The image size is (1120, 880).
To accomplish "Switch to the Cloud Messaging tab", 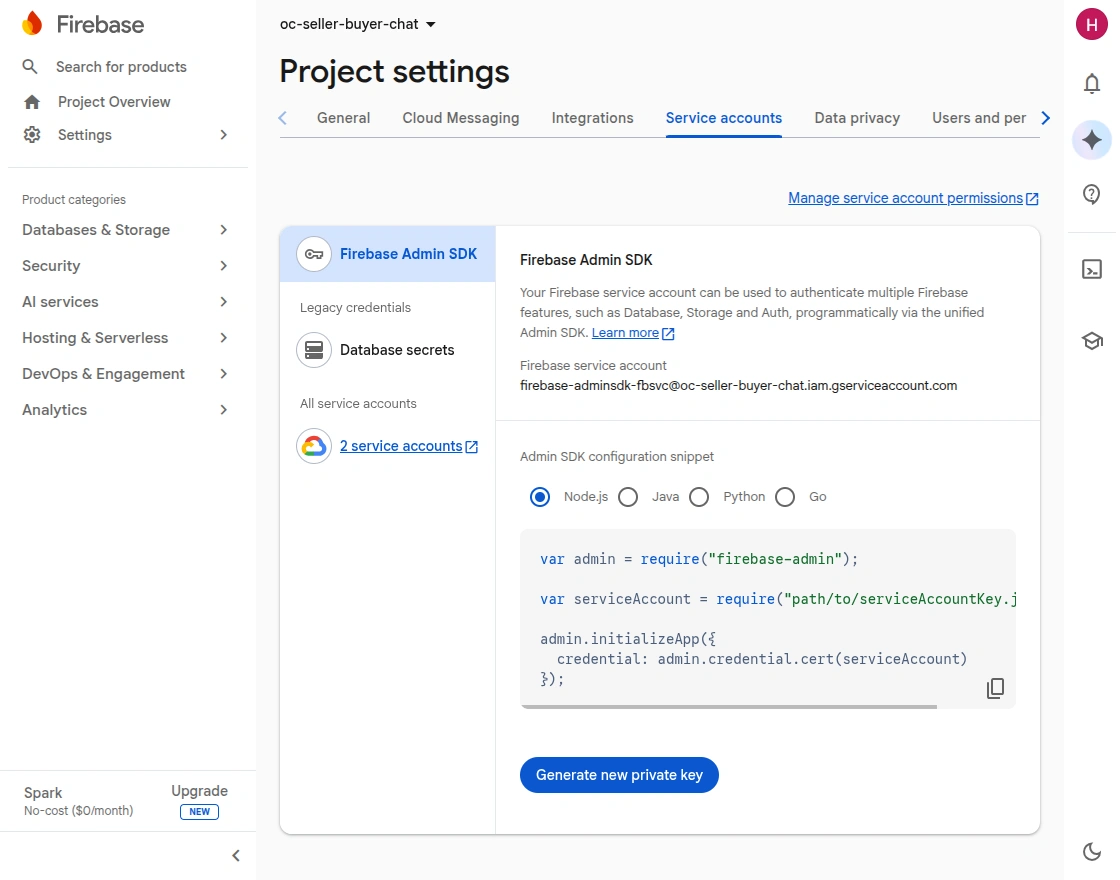I will pyautogui.click(x=461, y=118).
